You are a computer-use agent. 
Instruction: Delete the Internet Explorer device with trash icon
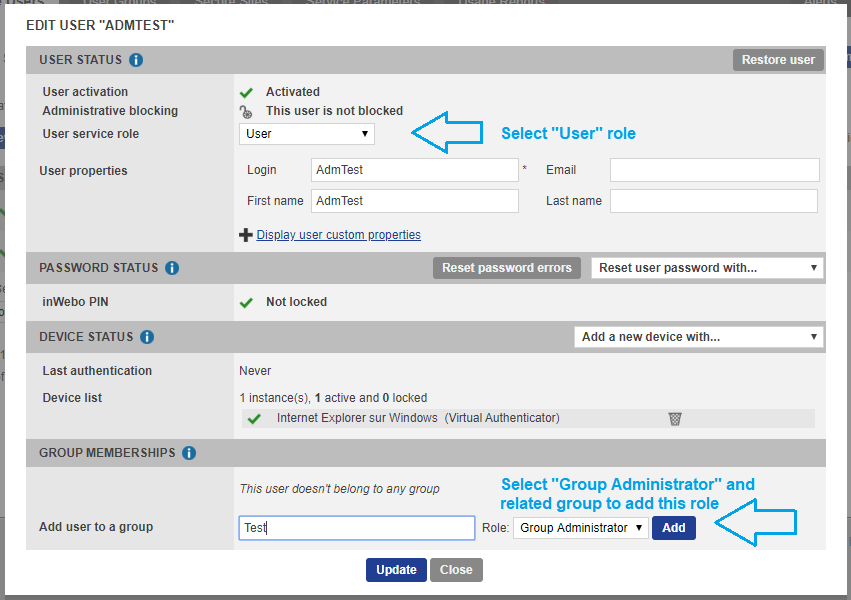[x=675, y=418]
